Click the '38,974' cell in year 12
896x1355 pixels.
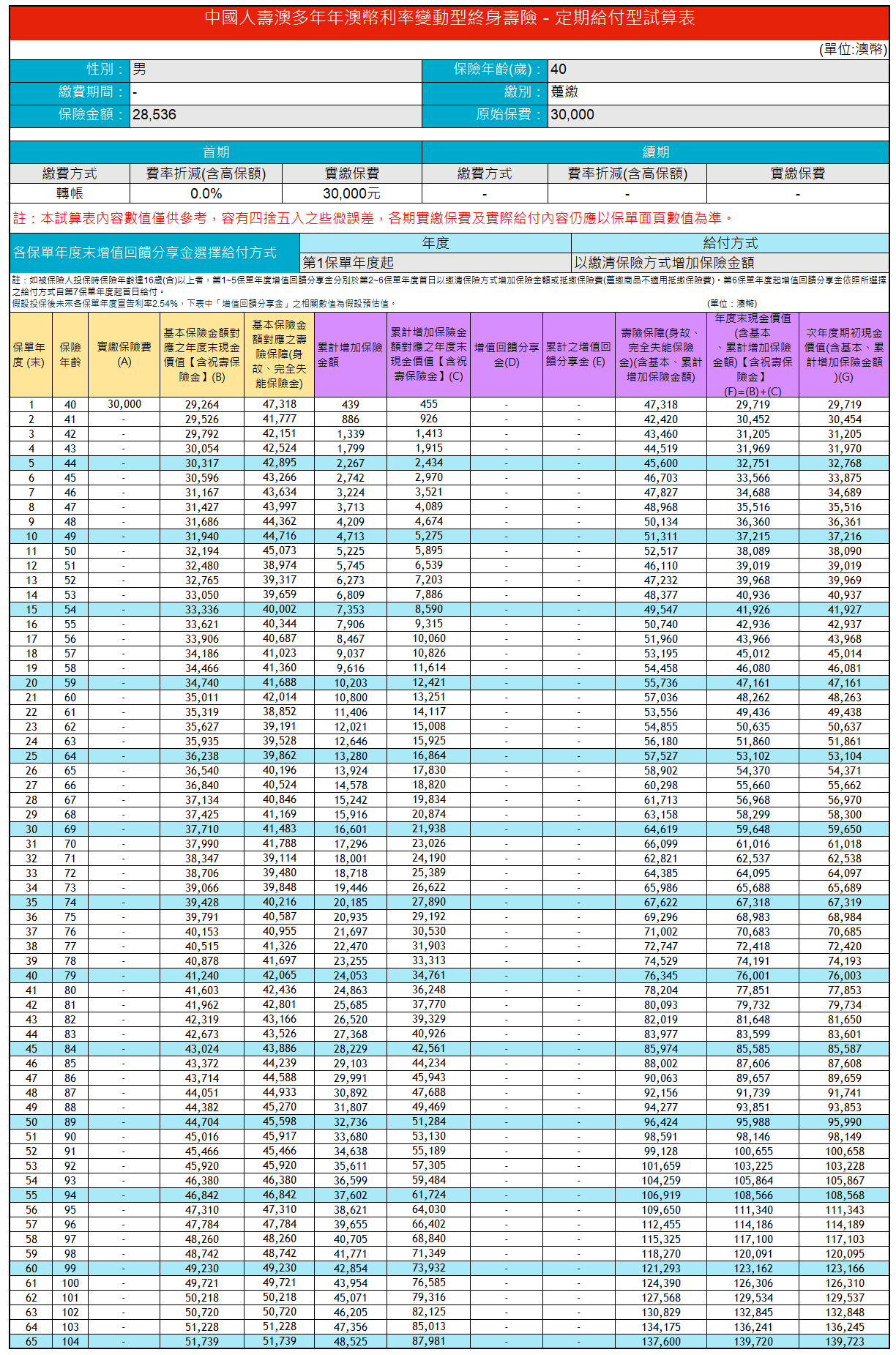tap(280, 566)
